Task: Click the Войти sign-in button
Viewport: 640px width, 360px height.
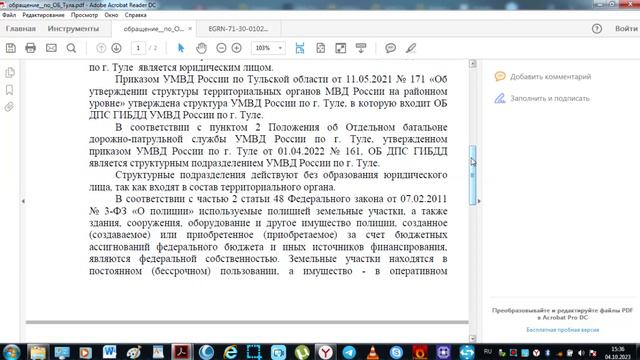Action: (626, 29)
